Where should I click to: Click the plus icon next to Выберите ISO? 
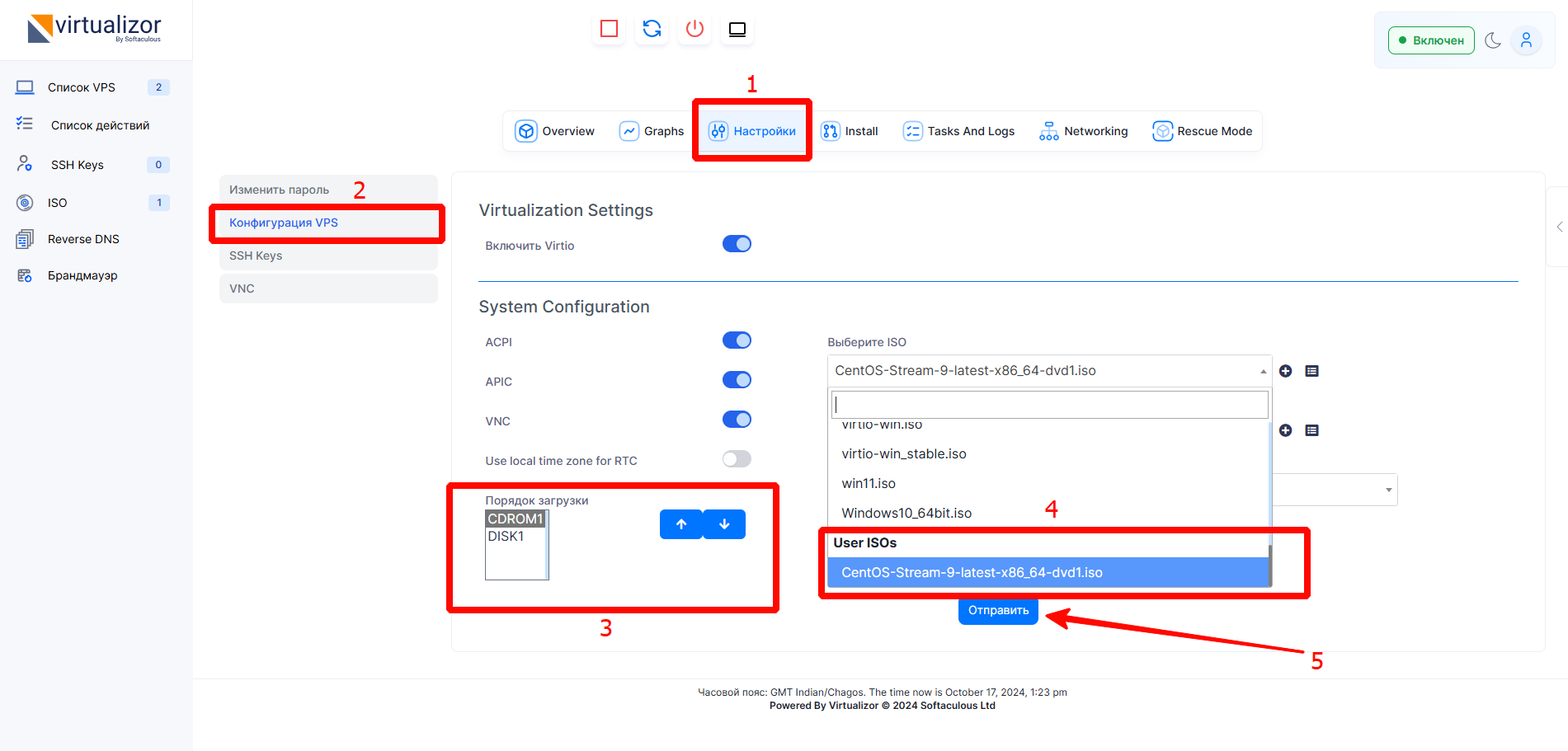[x=1285, y=371]
